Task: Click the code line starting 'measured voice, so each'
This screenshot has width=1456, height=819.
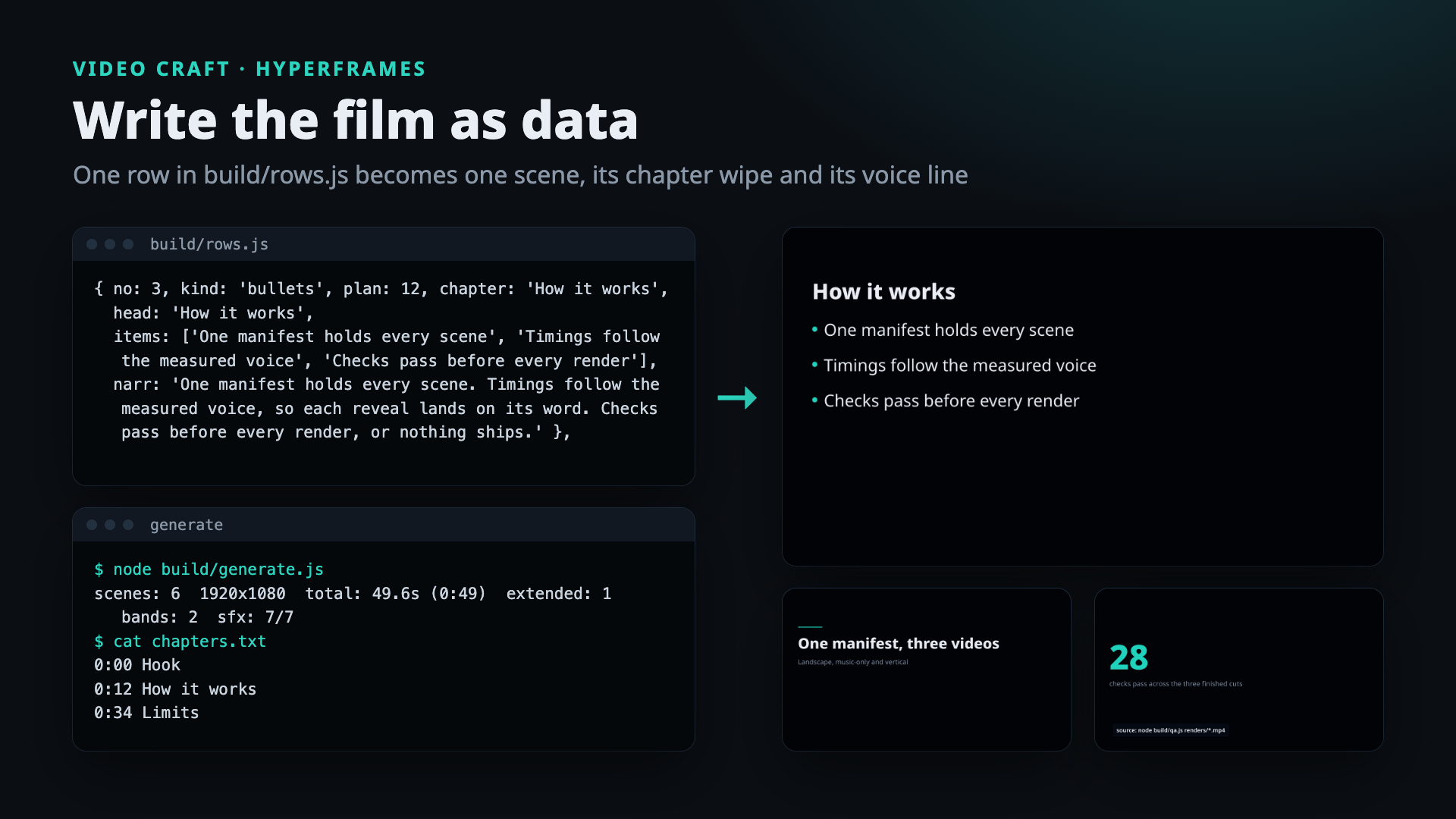Action: point(390,409)
